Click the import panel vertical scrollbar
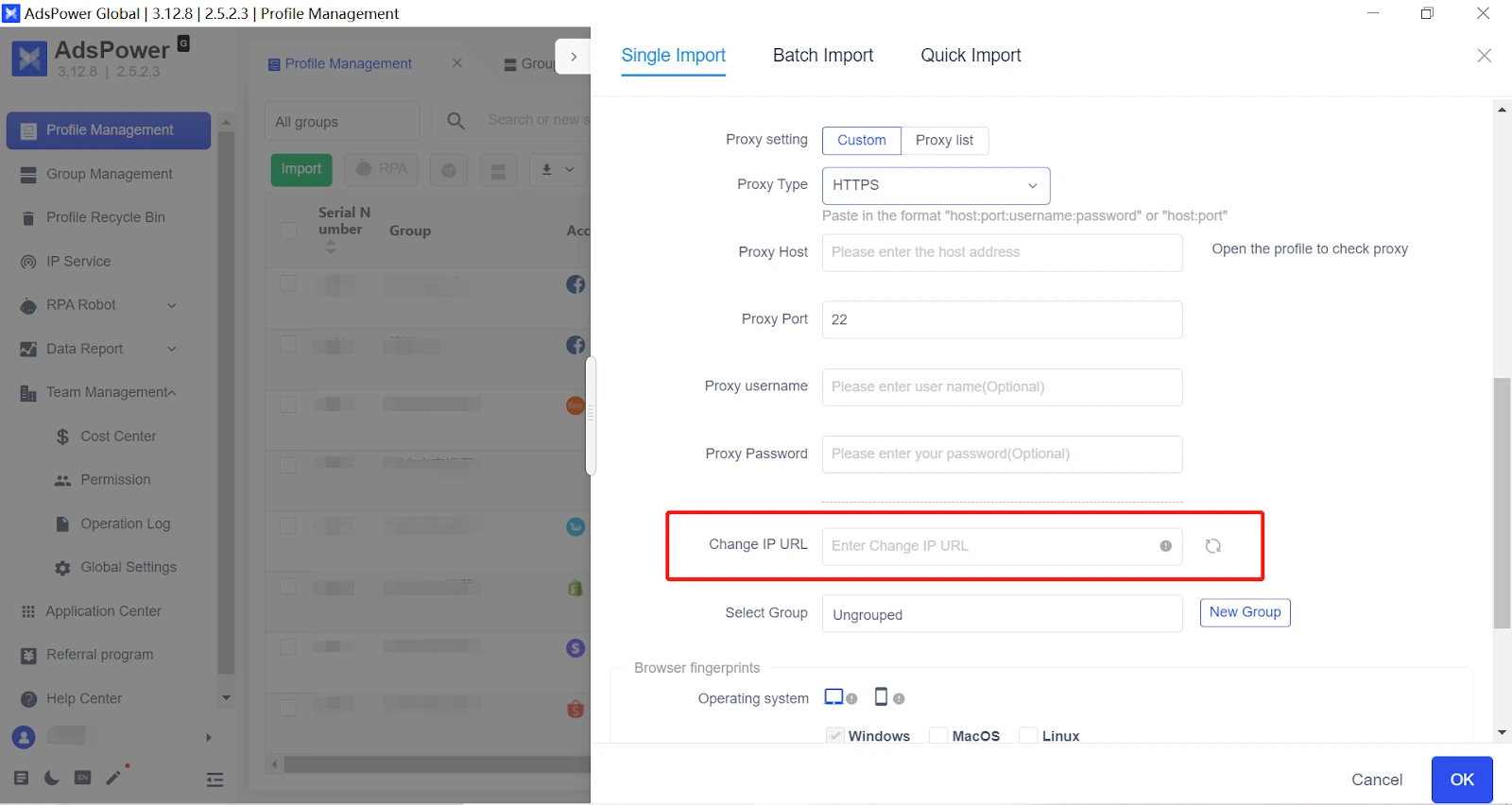1512x805 pixels. [1502, 503]
